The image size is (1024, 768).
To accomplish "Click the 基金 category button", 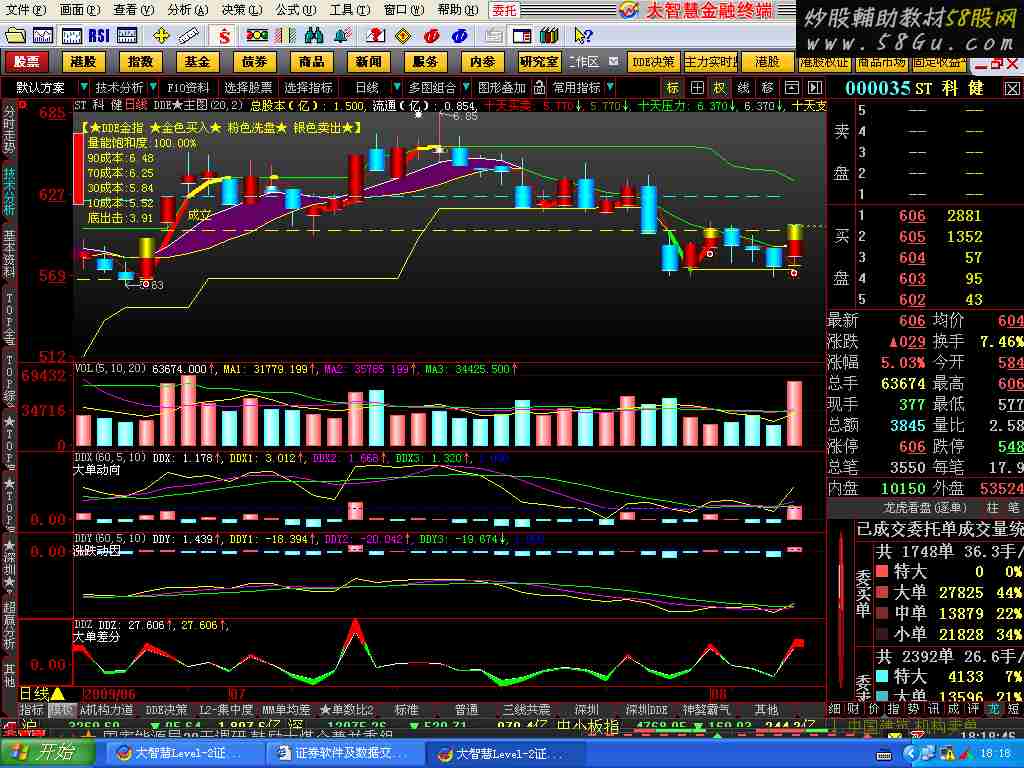I will pyautogui.click(x=197, y=61).
